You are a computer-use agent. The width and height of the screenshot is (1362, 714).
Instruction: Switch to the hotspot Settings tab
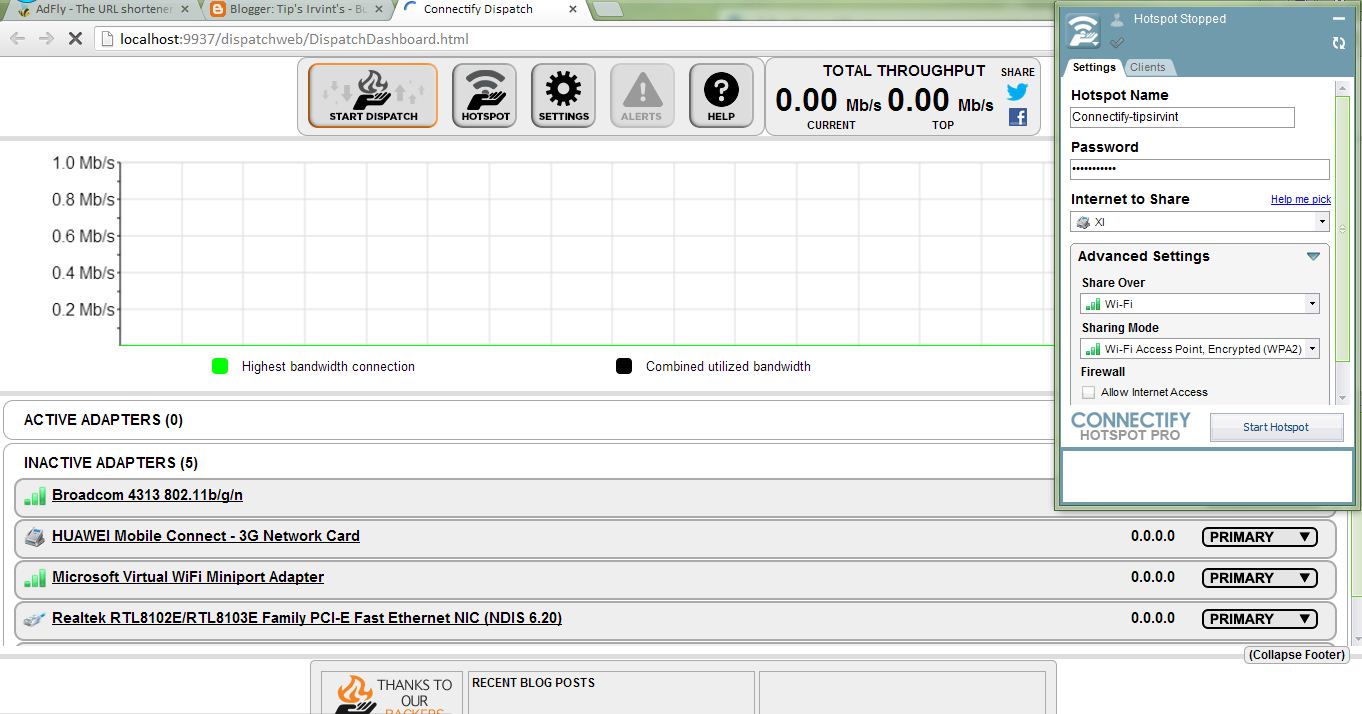click(1094, 67)
